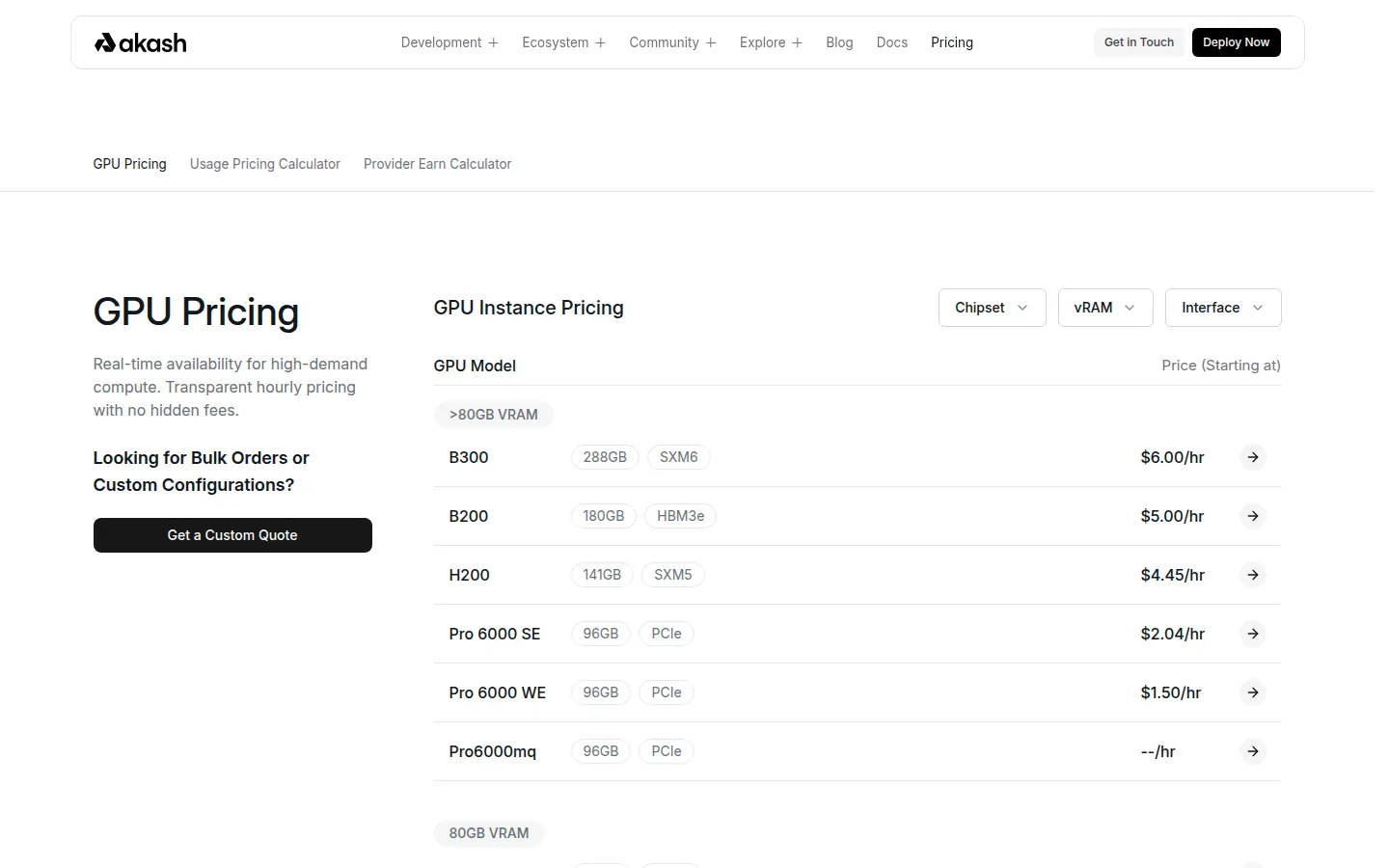The image size is (1389, 868).
Task: Click the $5.00/hr price
Action: (1172, 516)
